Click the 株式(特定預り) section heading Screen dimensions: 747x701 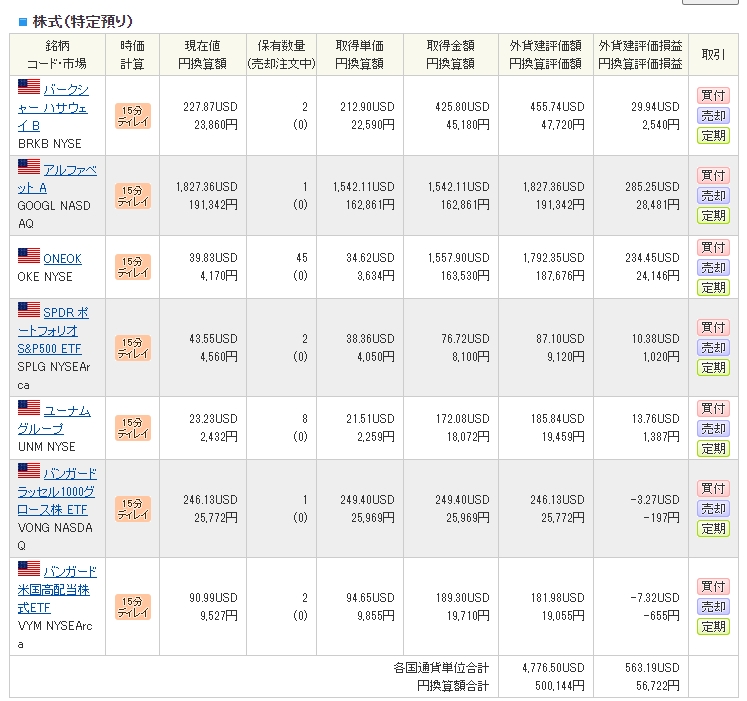pos(82,21)
